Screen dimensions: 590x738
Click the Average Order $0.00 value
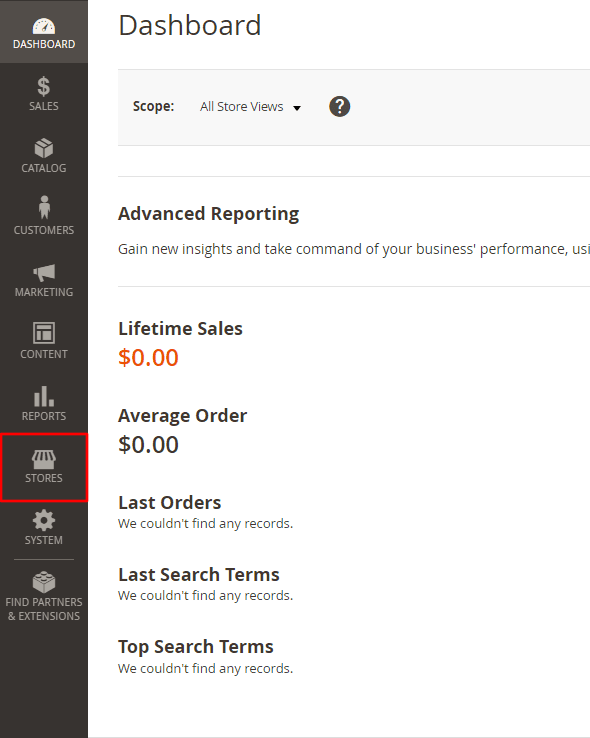[x=148, y=445]
